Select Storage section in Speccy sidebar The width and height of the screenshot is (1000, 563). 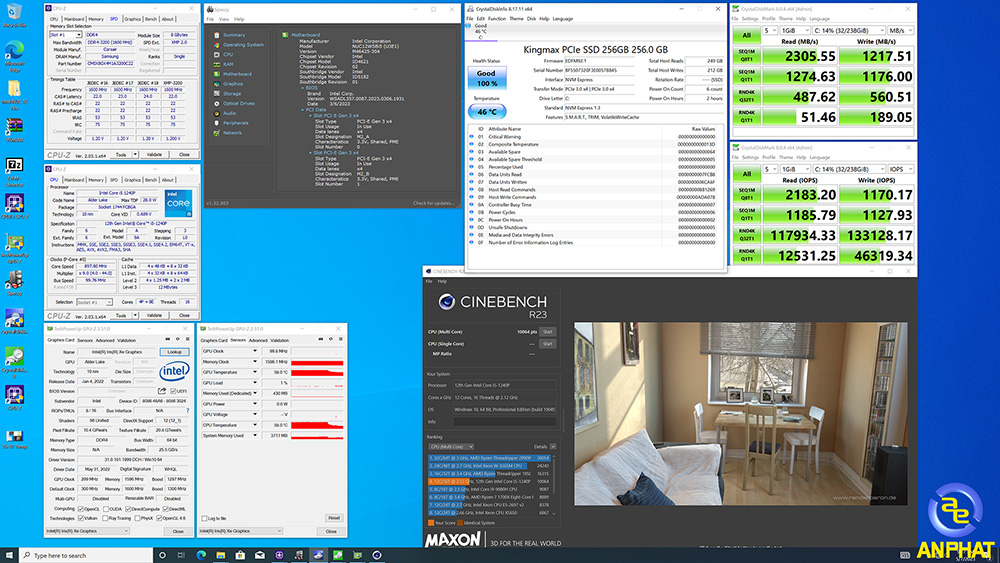click(232, 94)
